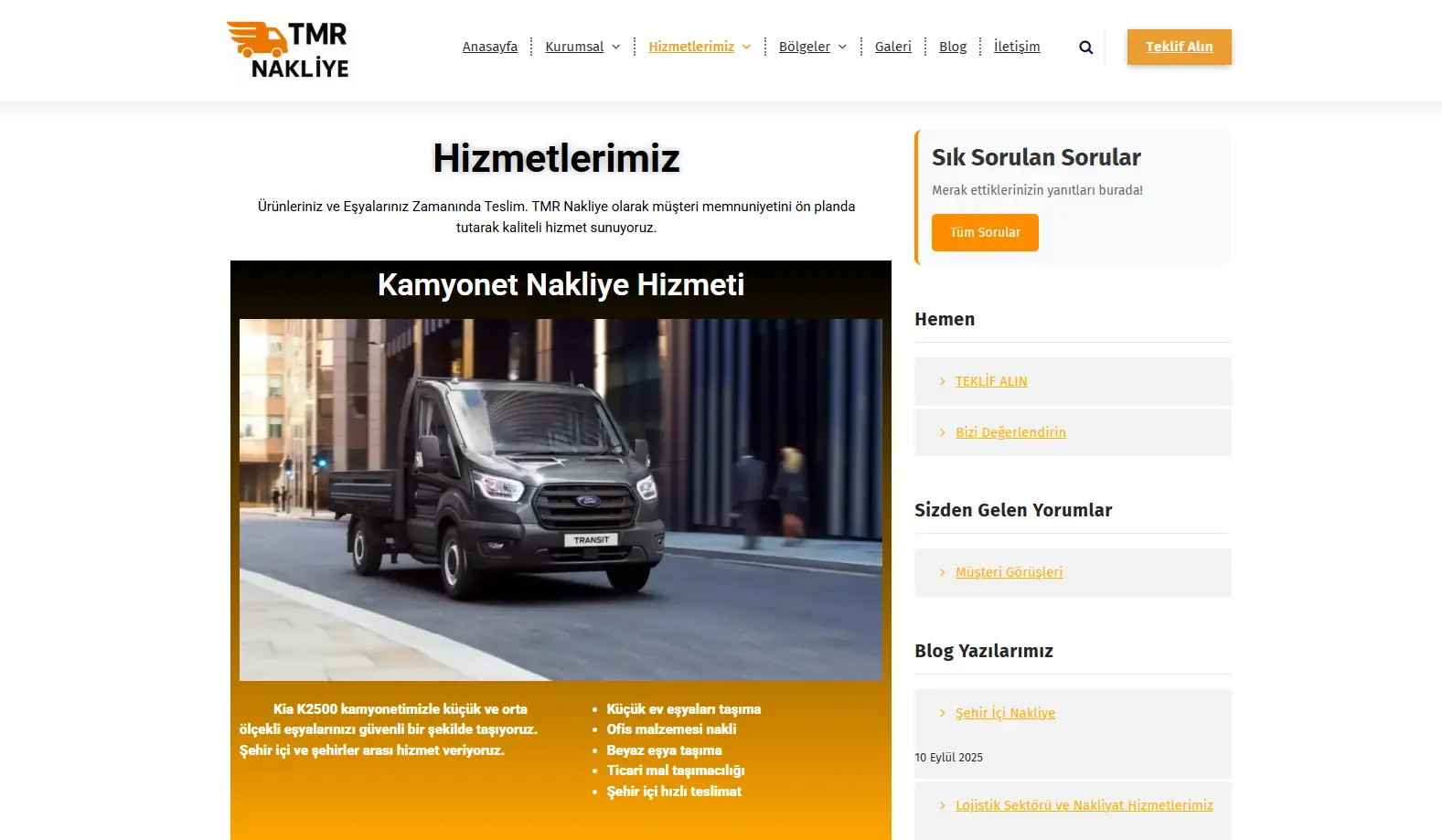
Task: Open search with the magnifier icon
Action: 1085,48
